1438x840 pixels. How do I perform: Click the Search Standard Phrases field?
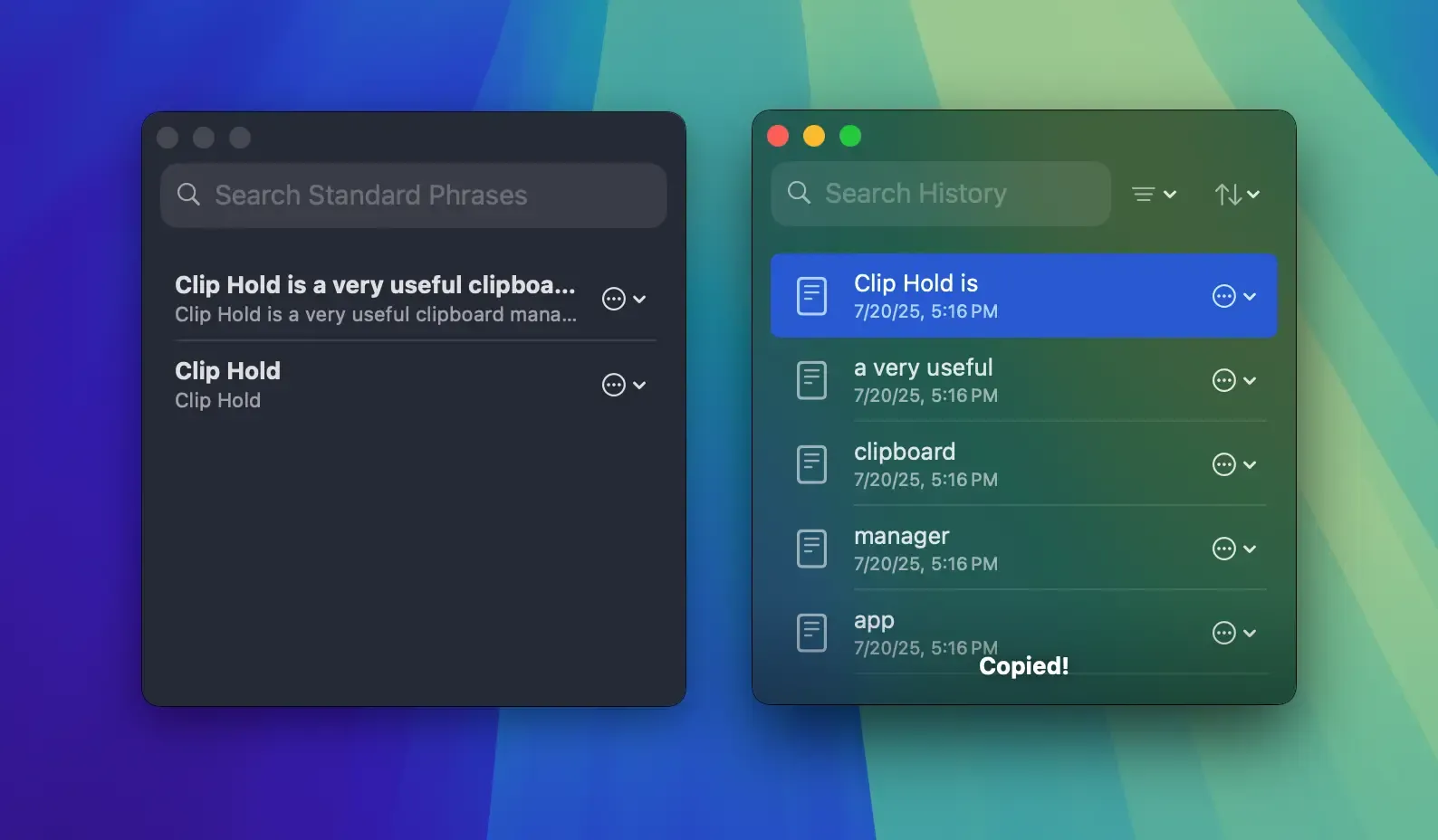[414, 196]
